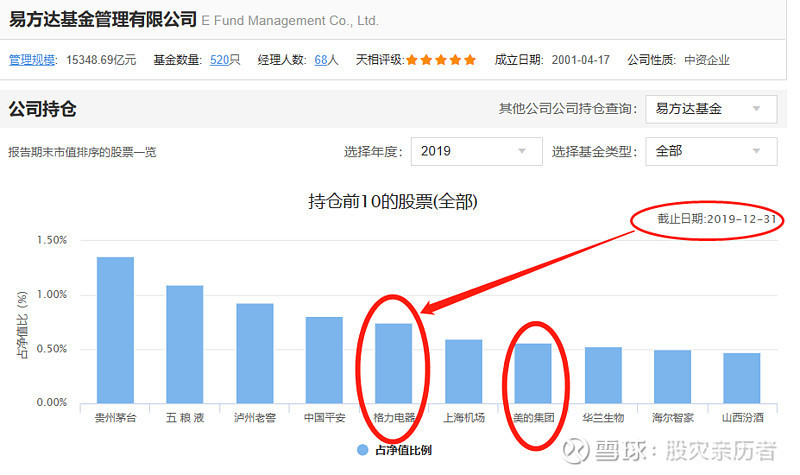Click the 成立日期 2001-04-17 text
This screenshot has height=475, width=800.
click(x=552, y=60)
